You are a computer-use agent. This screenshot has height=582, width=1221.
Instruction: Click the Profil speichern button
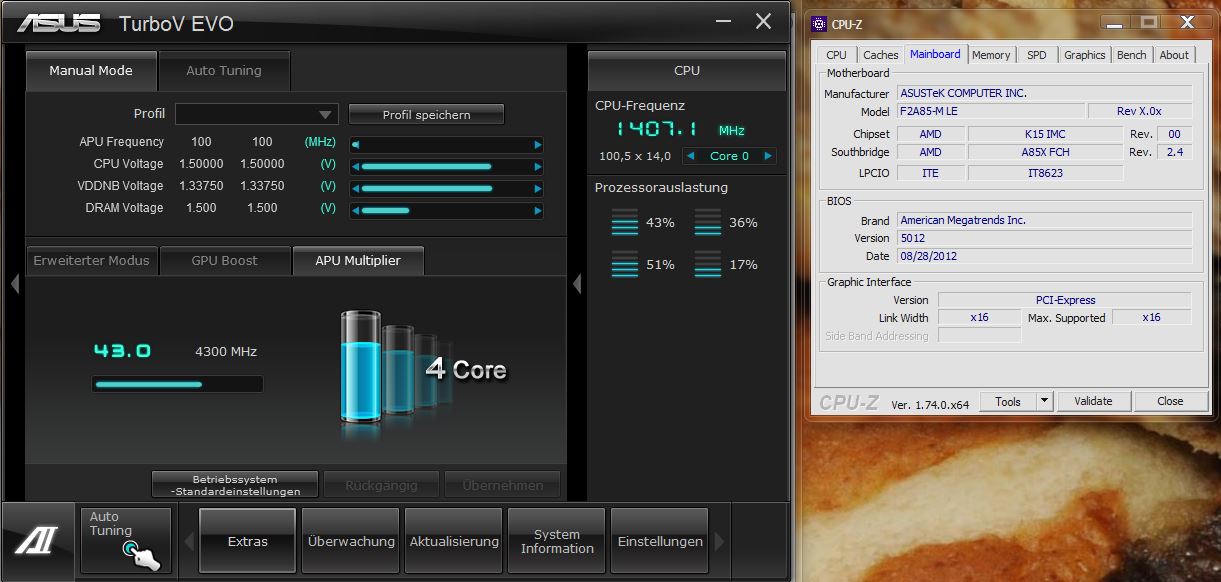[x=426, y=115]
